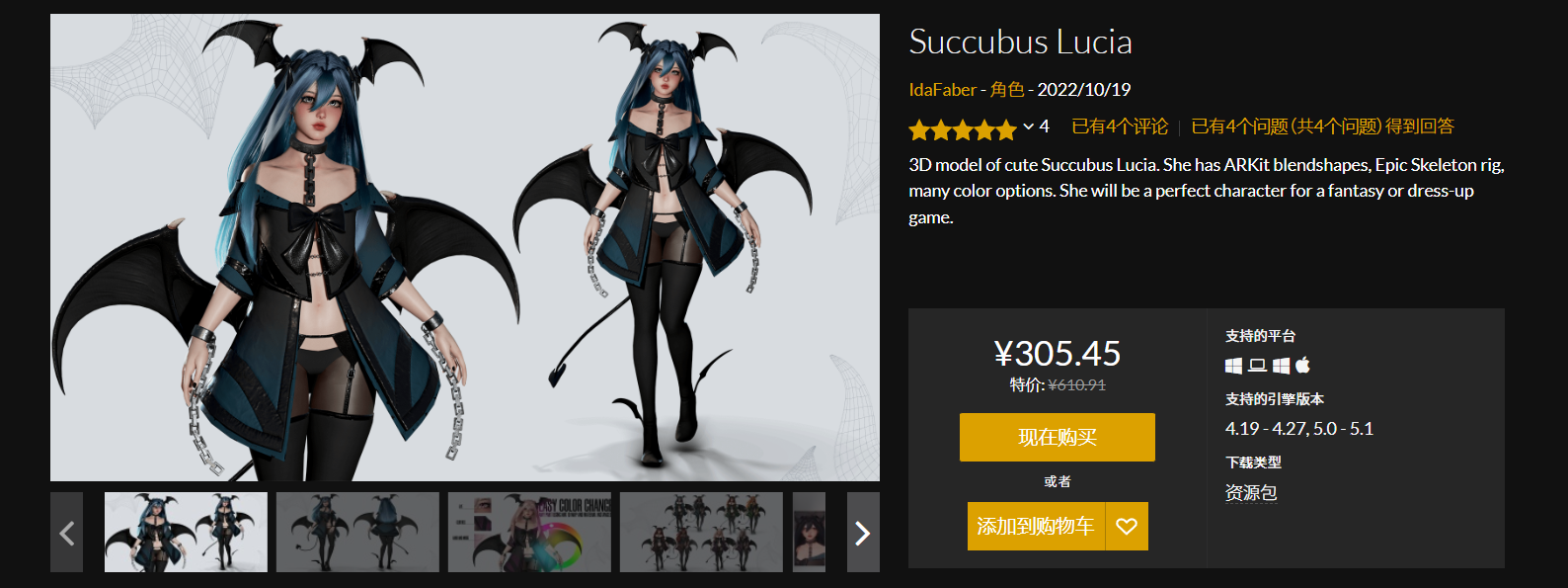Image resolution: width=1568 pixels, height=588 pixels.
Task: Show next thumbnails with right arrow
Action: [863, 533]
